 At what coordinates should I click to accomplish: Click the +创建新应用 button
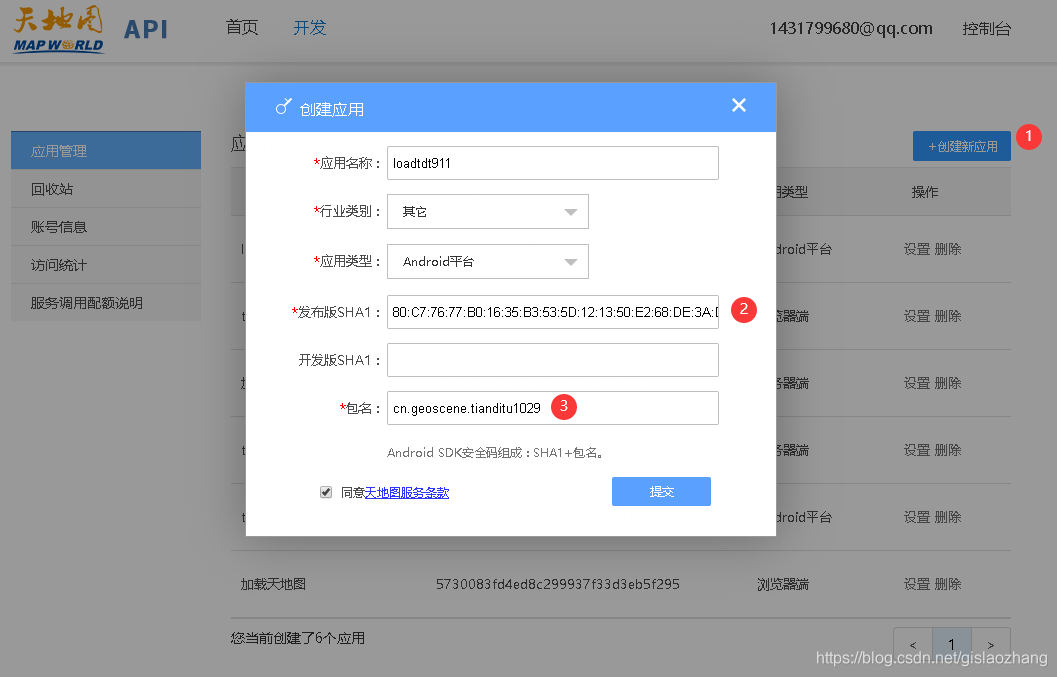(962, 146)
